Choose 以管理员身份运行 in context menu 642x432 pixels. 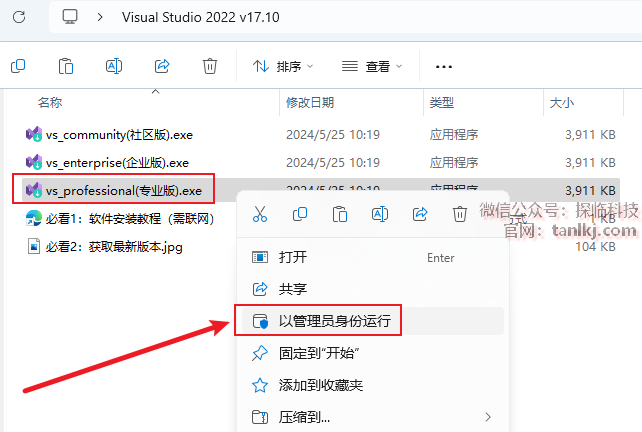[x=373, y=321]
